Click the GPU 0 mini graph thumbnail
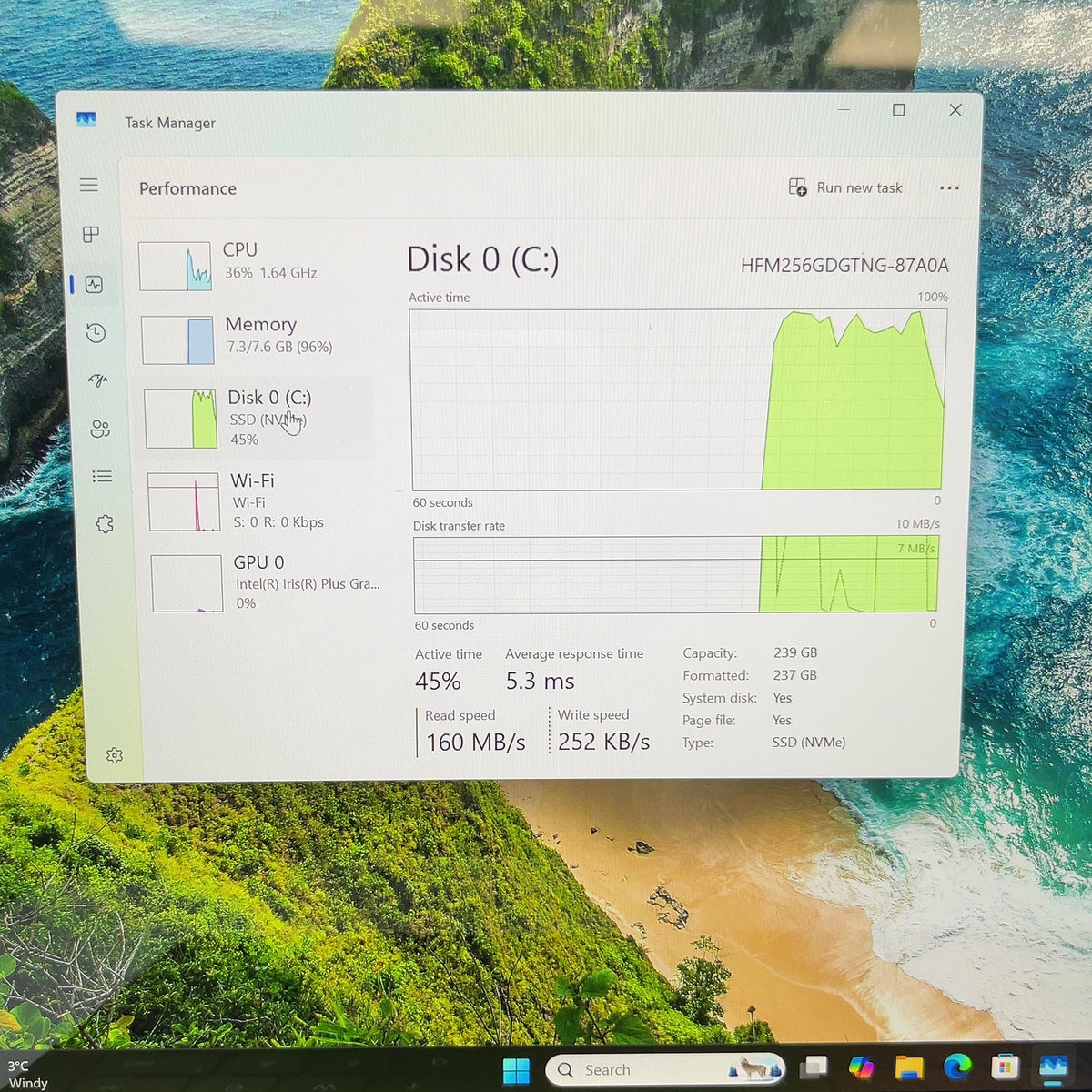The height and width of the screenshot is (1092, 1092). point(187,583)
